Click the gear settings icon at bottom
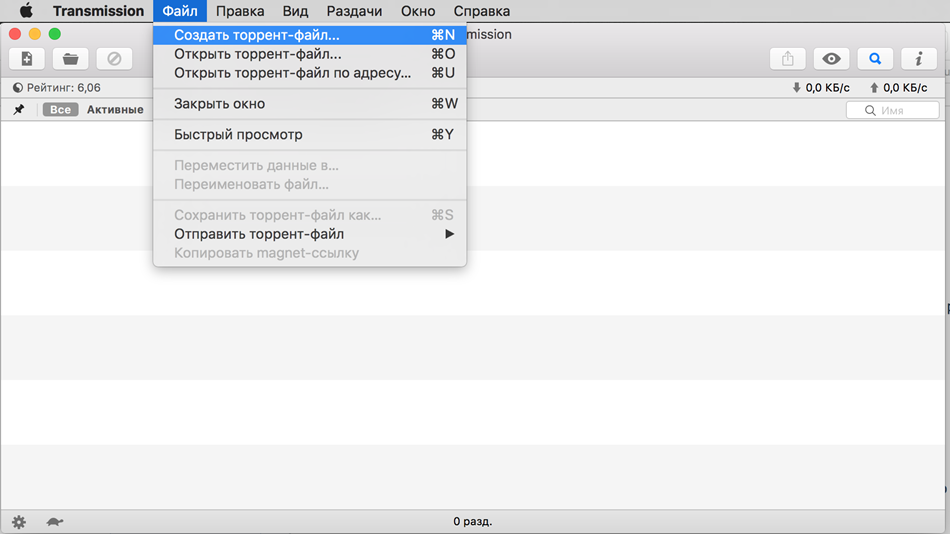Screen dimensions: 950x534 click(19, 522)
